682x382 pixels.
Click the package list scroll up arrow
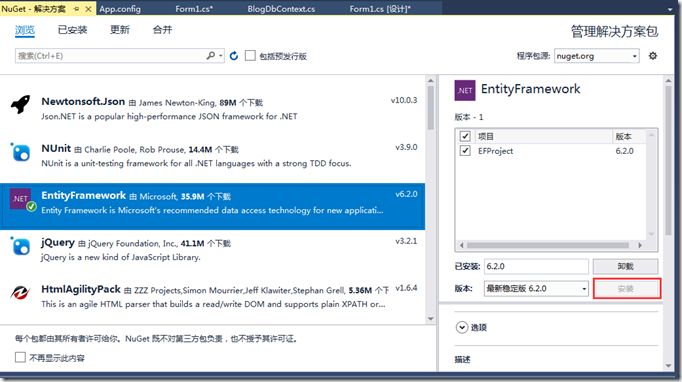coord(431,81)
